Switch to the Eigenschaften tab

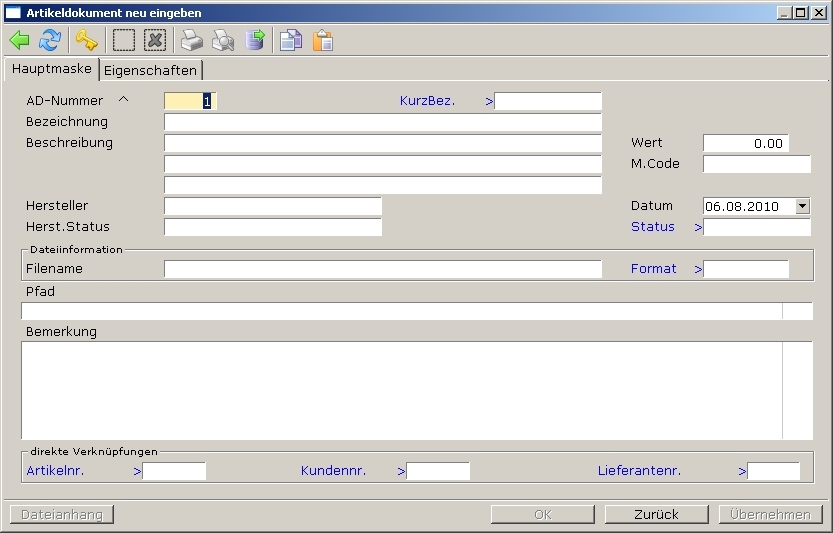[x=150, y=70]
